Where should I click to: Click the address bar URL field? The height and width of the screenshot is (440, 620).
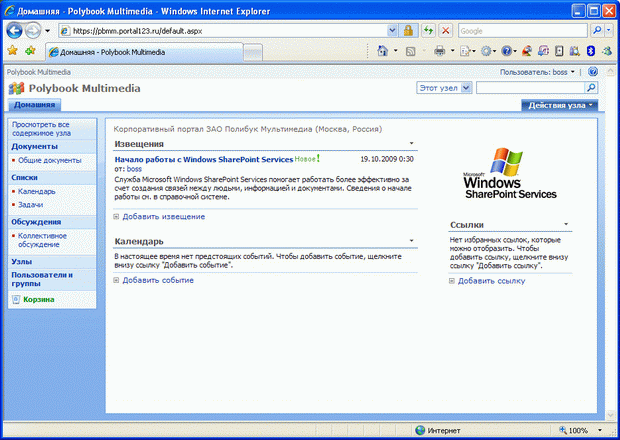click(x=224, y=31)
